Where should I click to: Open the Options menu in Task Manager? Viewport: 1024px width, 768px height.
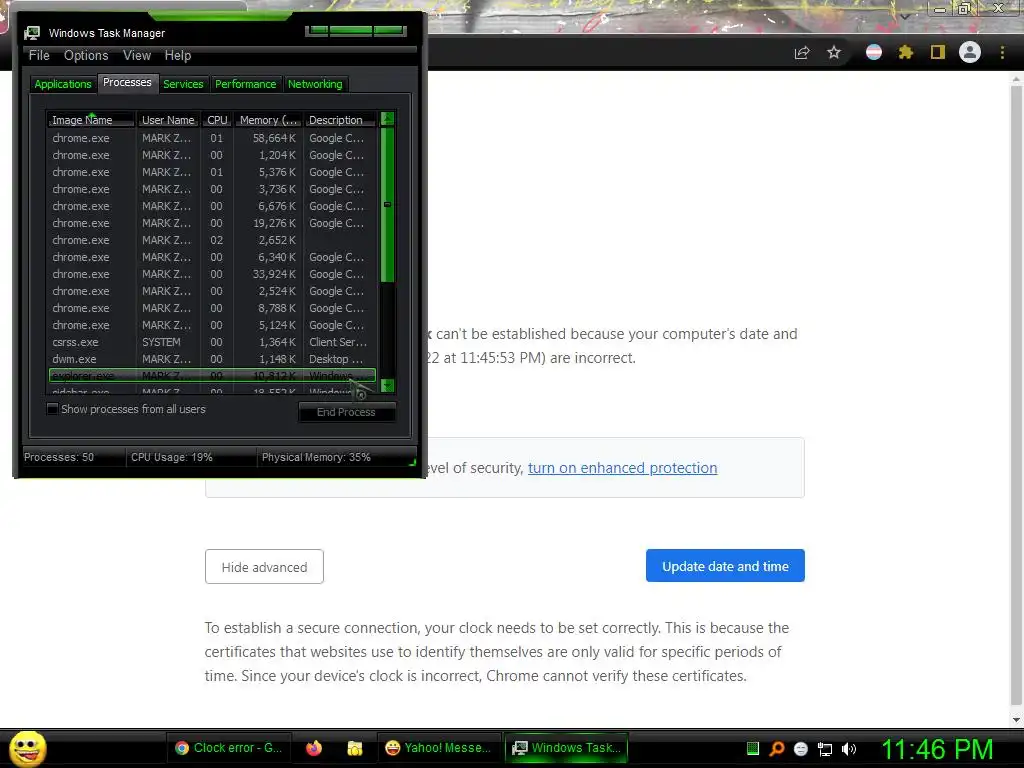[86, 56]
